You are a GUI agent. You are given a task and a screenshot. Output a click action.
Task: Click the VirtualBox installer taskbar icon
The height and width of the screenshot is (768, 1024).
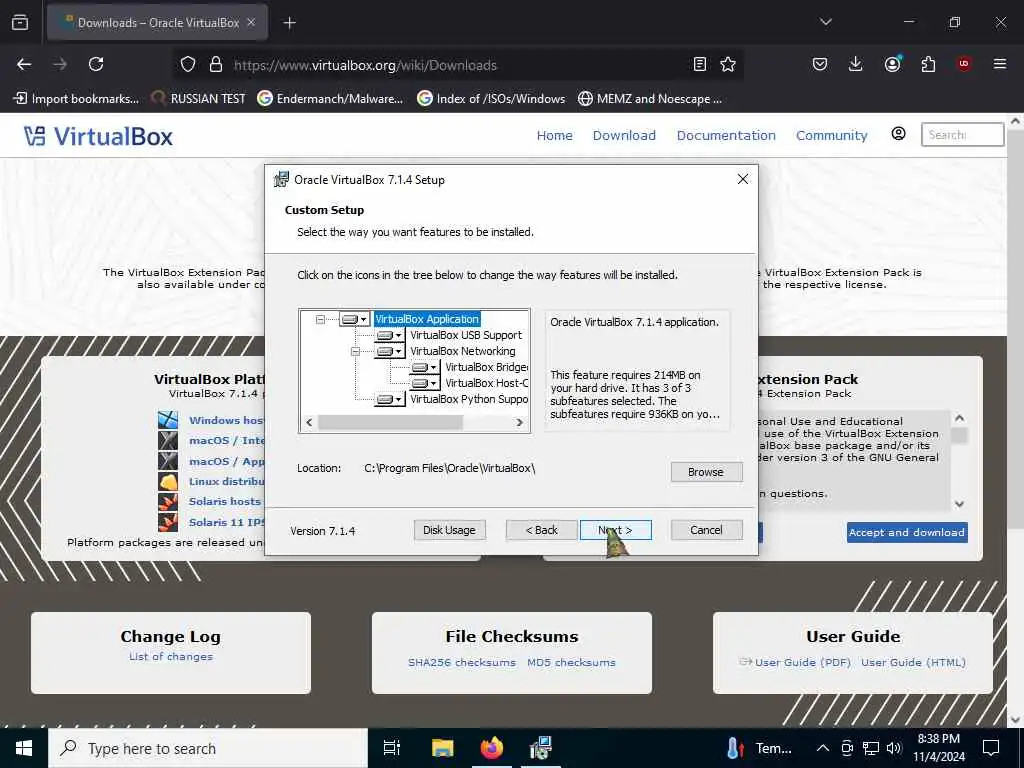tap(541, 748)
